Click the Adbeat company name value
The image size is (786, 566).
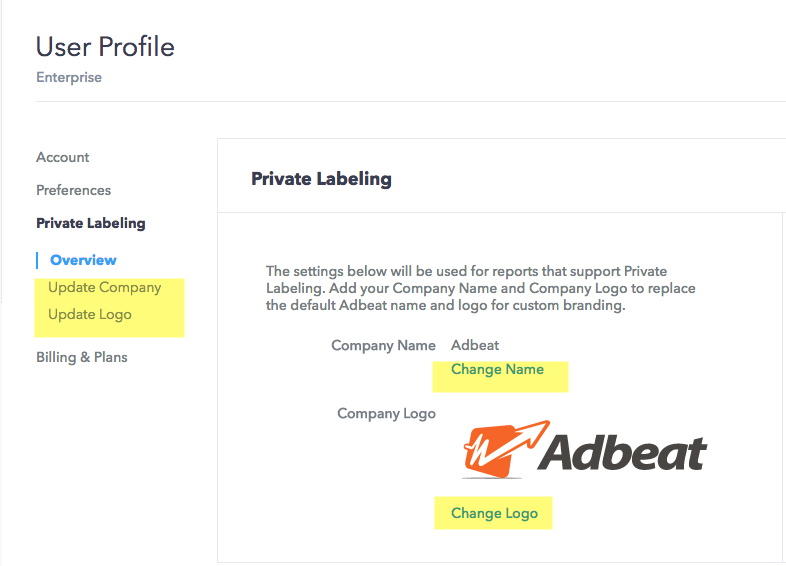pos(475,345)
